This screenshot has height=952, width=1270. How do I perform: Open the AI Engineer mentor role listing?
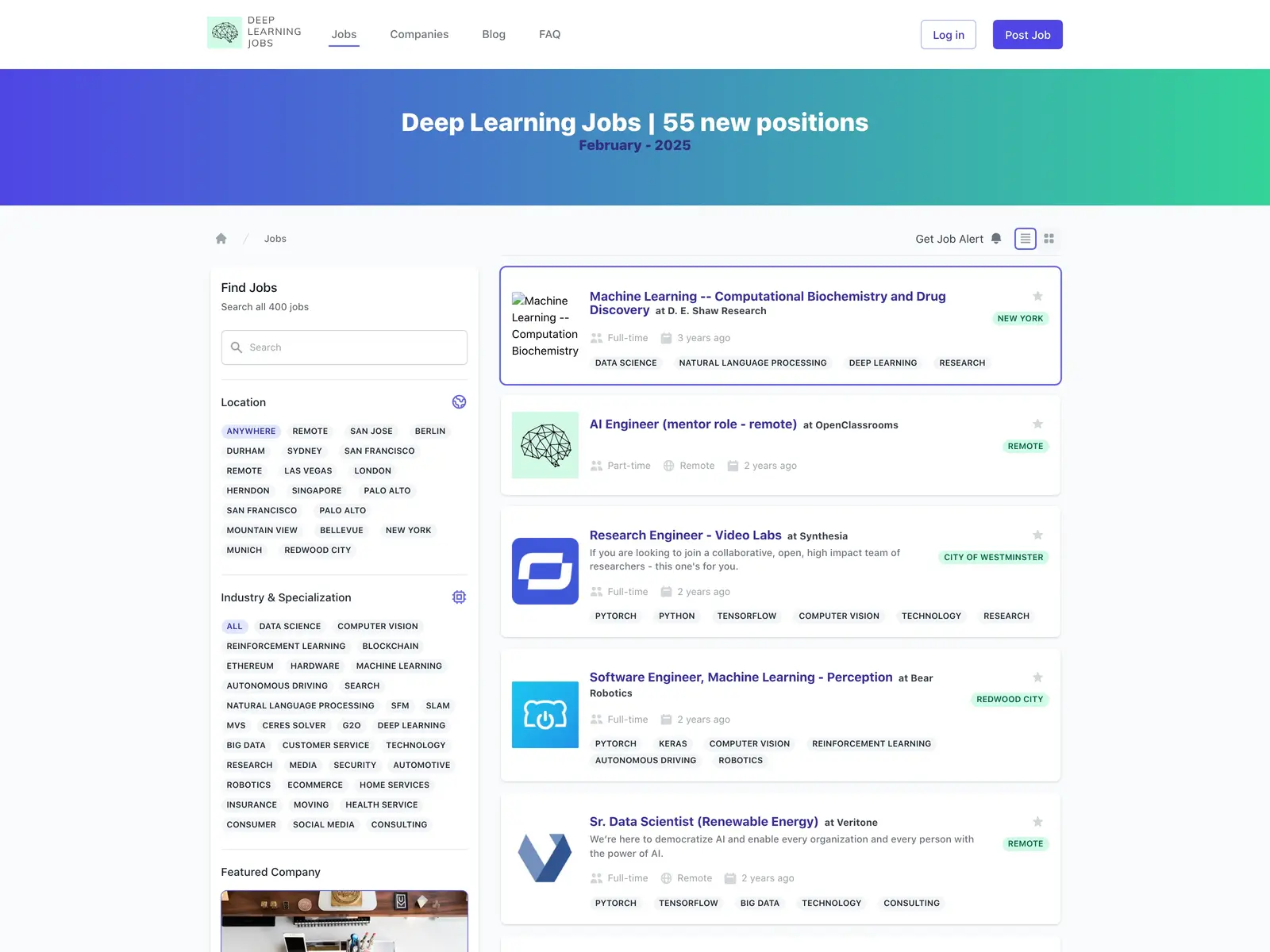pyautogui.click(x=693, y=424)
